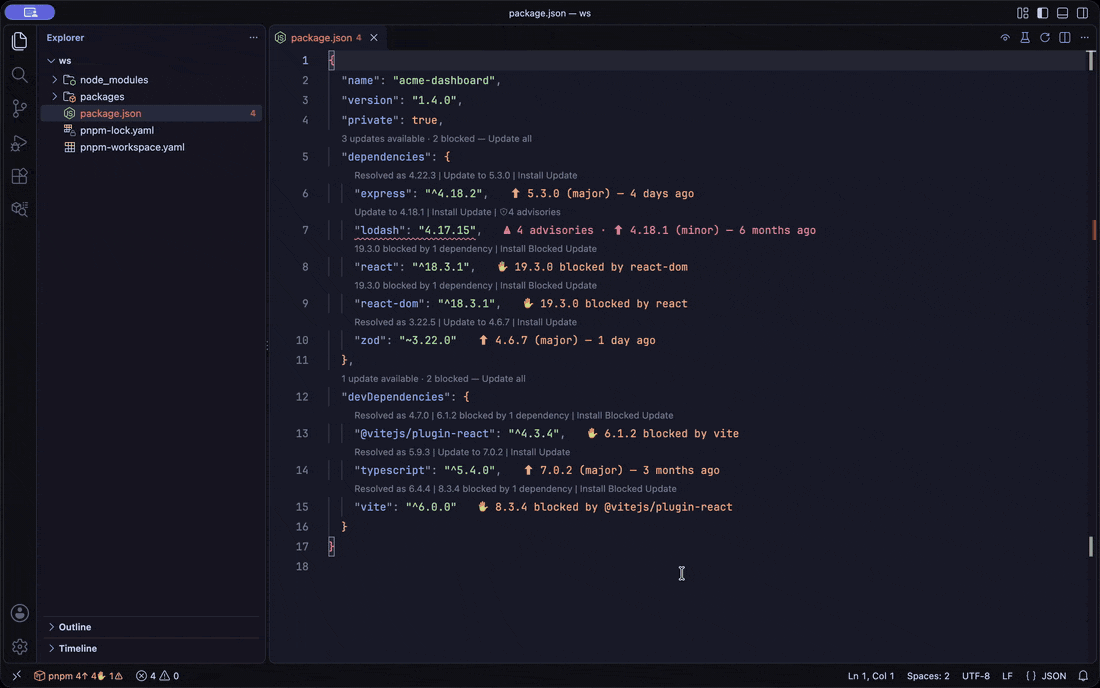Expand the packages folder
Screen dimensions: 1100x688
pos(55,97)
